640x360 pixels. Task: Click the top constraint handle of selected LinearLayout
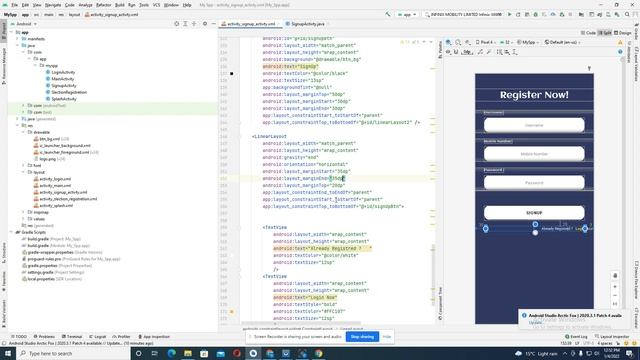(x=535, y=224)
